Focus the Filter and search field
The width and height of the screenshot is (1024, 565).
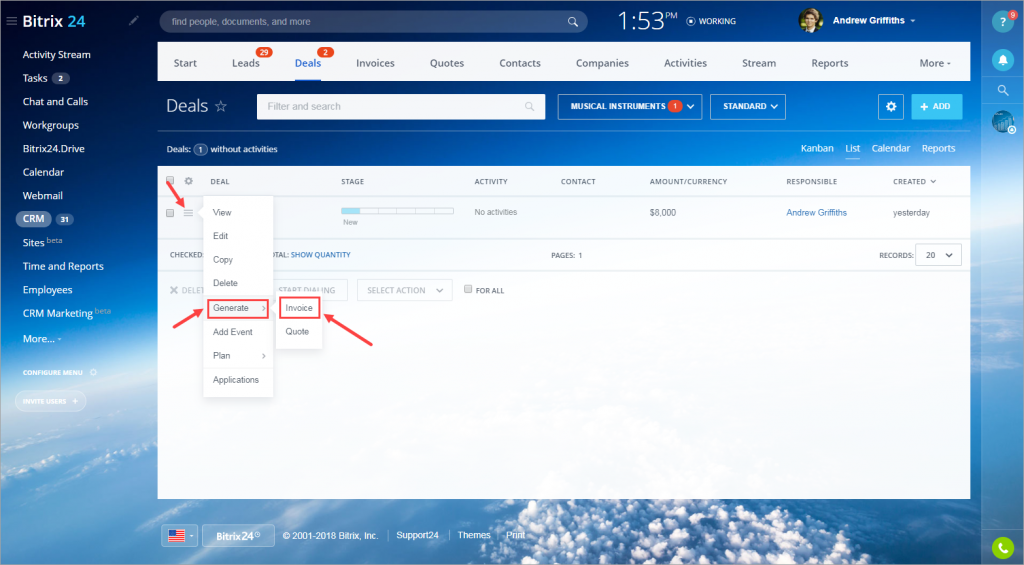401,106
